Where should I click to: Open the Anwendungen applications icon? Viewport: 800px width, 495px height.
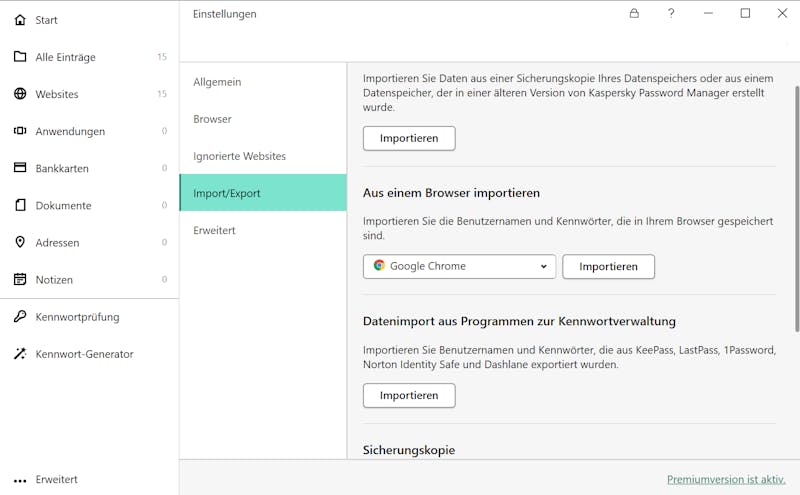tap(20, 131)
